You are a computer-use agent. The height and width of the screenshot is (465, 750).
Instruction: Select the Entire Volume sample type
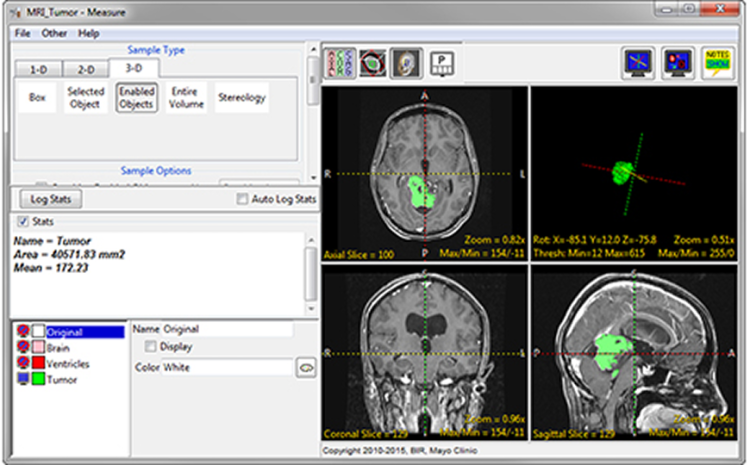point(186,98)
